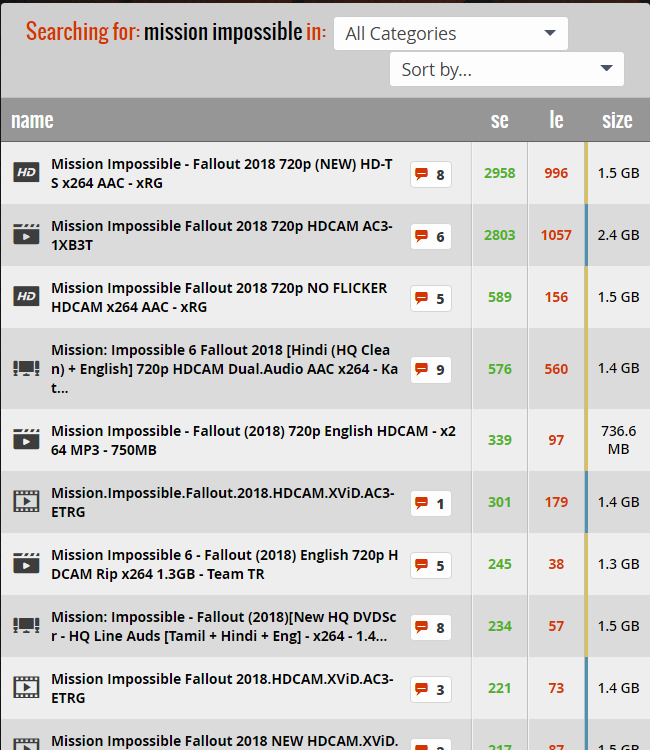
Task: Open 1 comment on the Mission.Impossible.Fallout.2018.HDCAM.XViD torrent
Action: coord(430,504)
